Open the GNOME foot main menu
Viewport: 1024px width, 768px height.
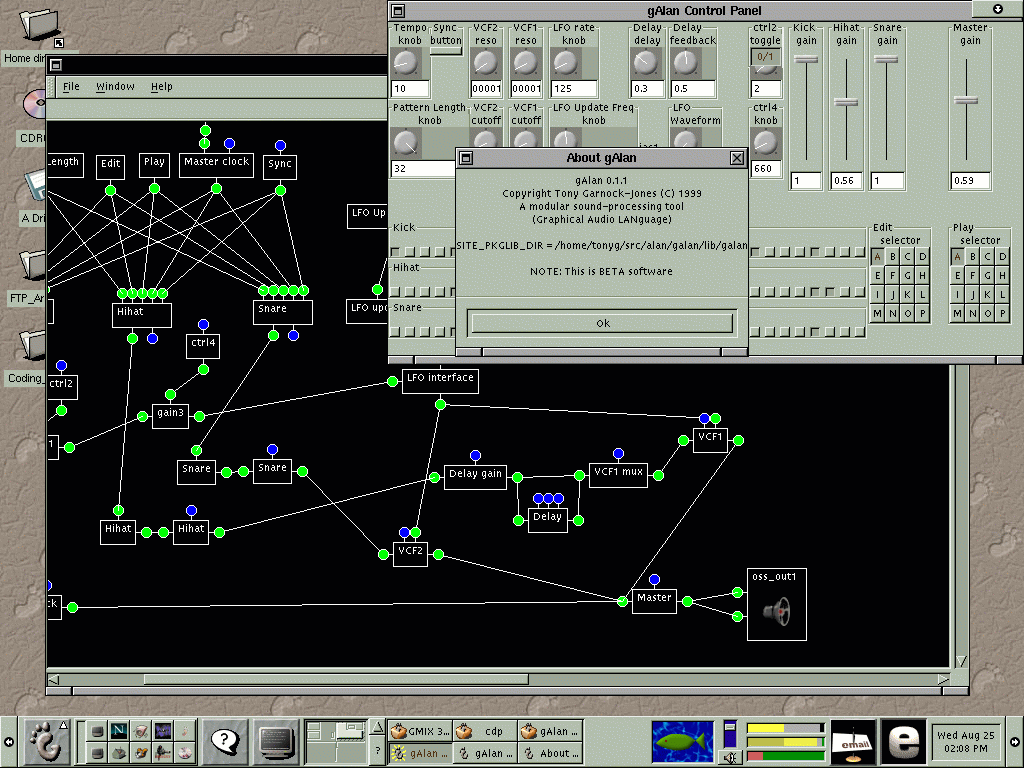pyautogui.click(x=41, y=741)
